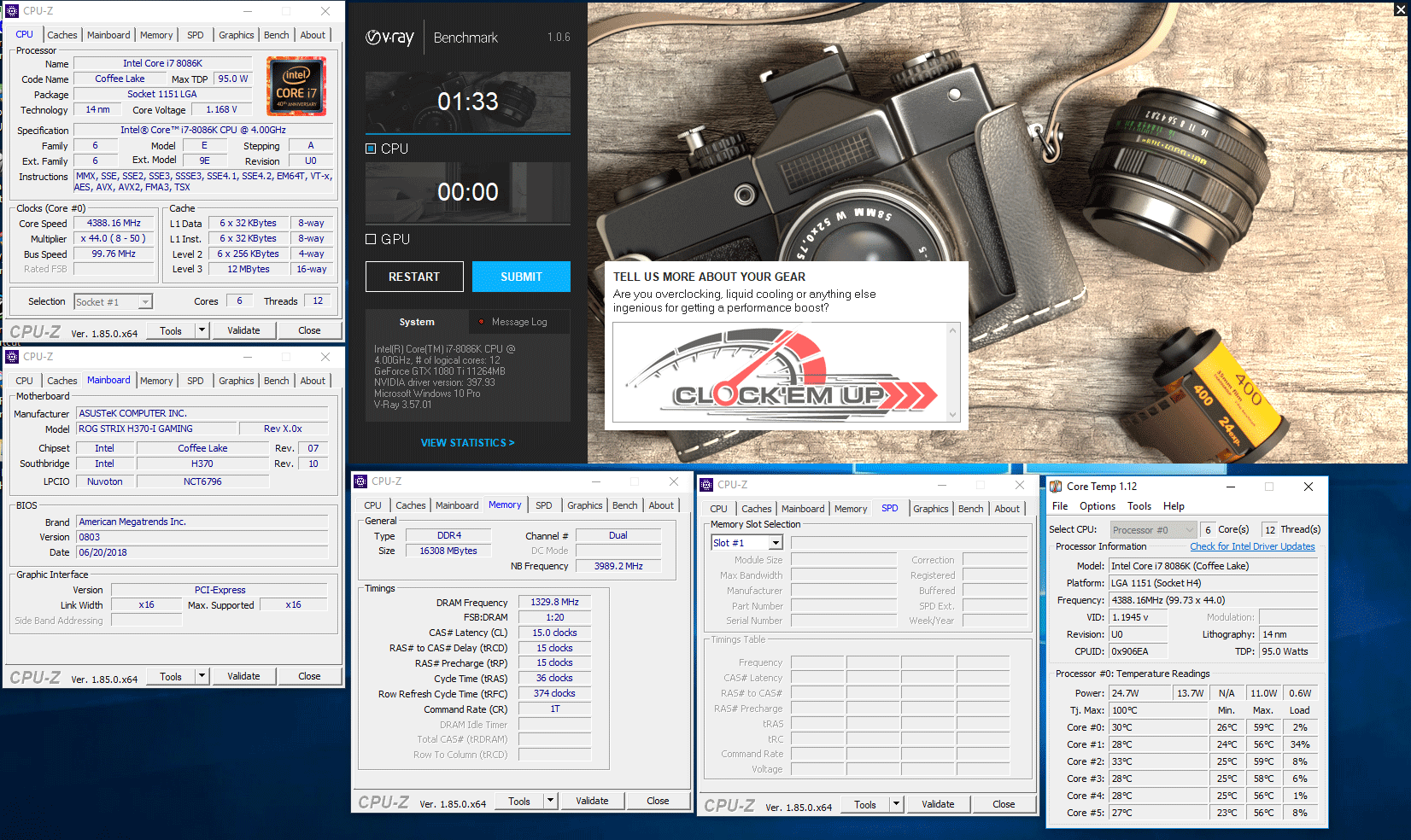Click the CPU-Z icon in Mainboard window title bar

pyautogui.click(x=12, y=357)
